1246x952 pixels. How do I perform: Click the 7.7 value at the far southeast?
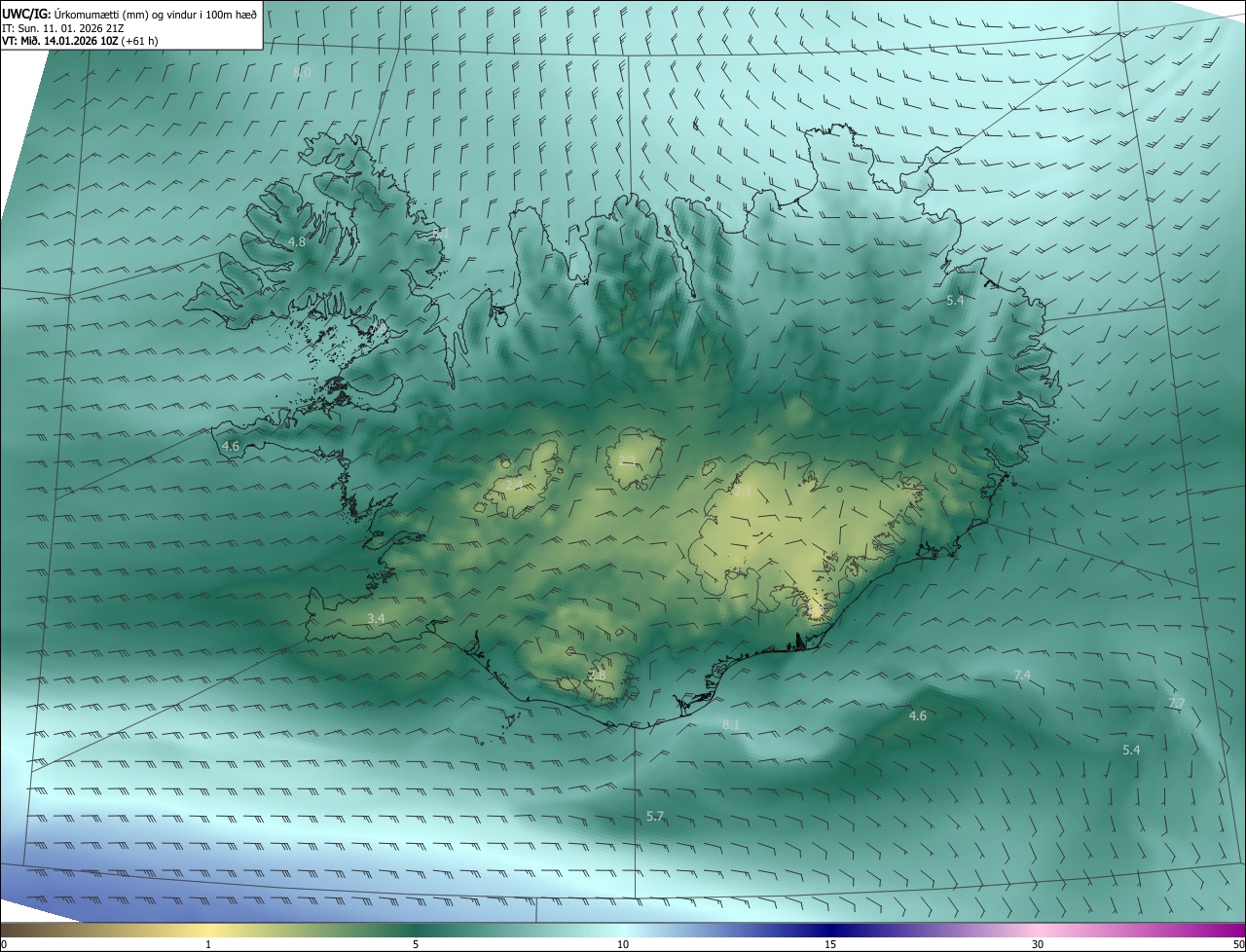tap(1176, 703)
